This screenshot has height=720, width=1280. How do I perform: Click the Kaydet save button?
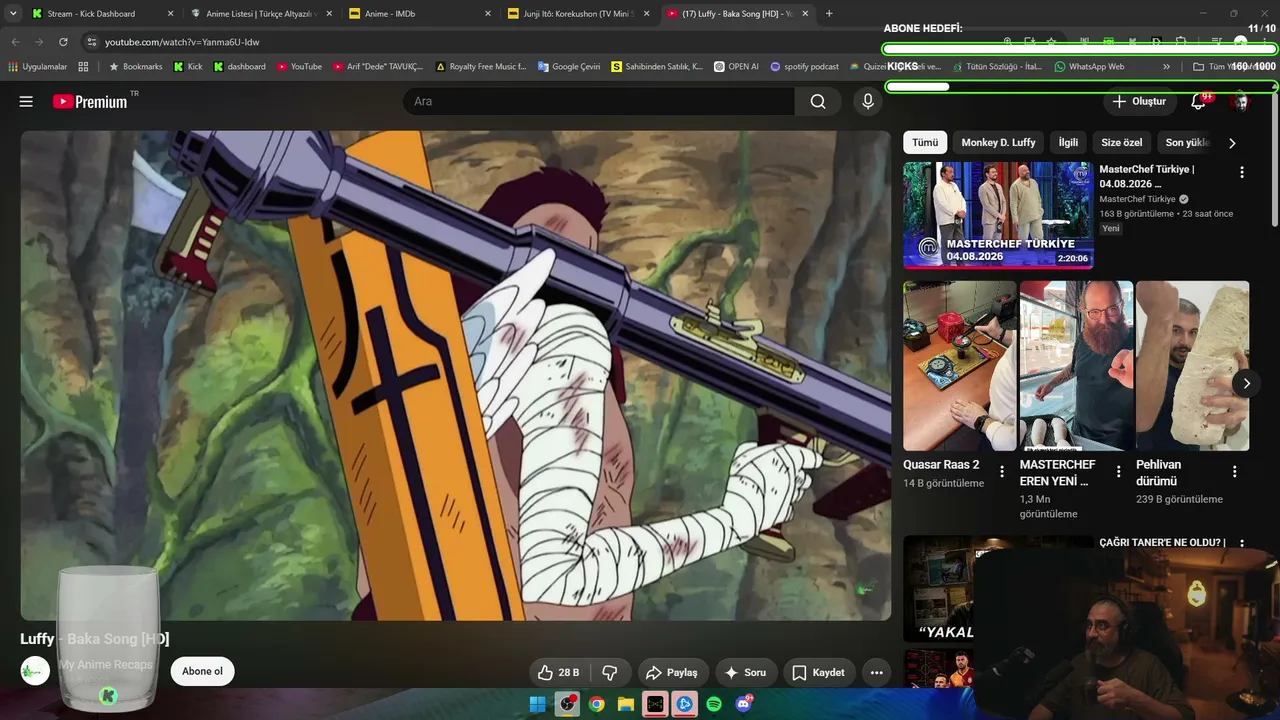(818, 673)
